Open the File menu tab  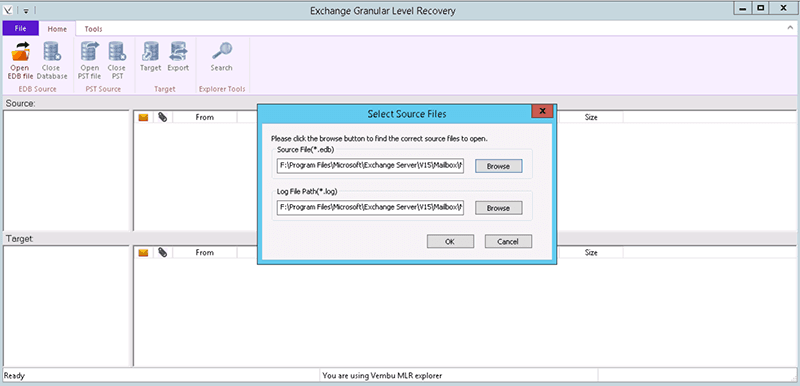pyautogui.click(x=20, y=29)
